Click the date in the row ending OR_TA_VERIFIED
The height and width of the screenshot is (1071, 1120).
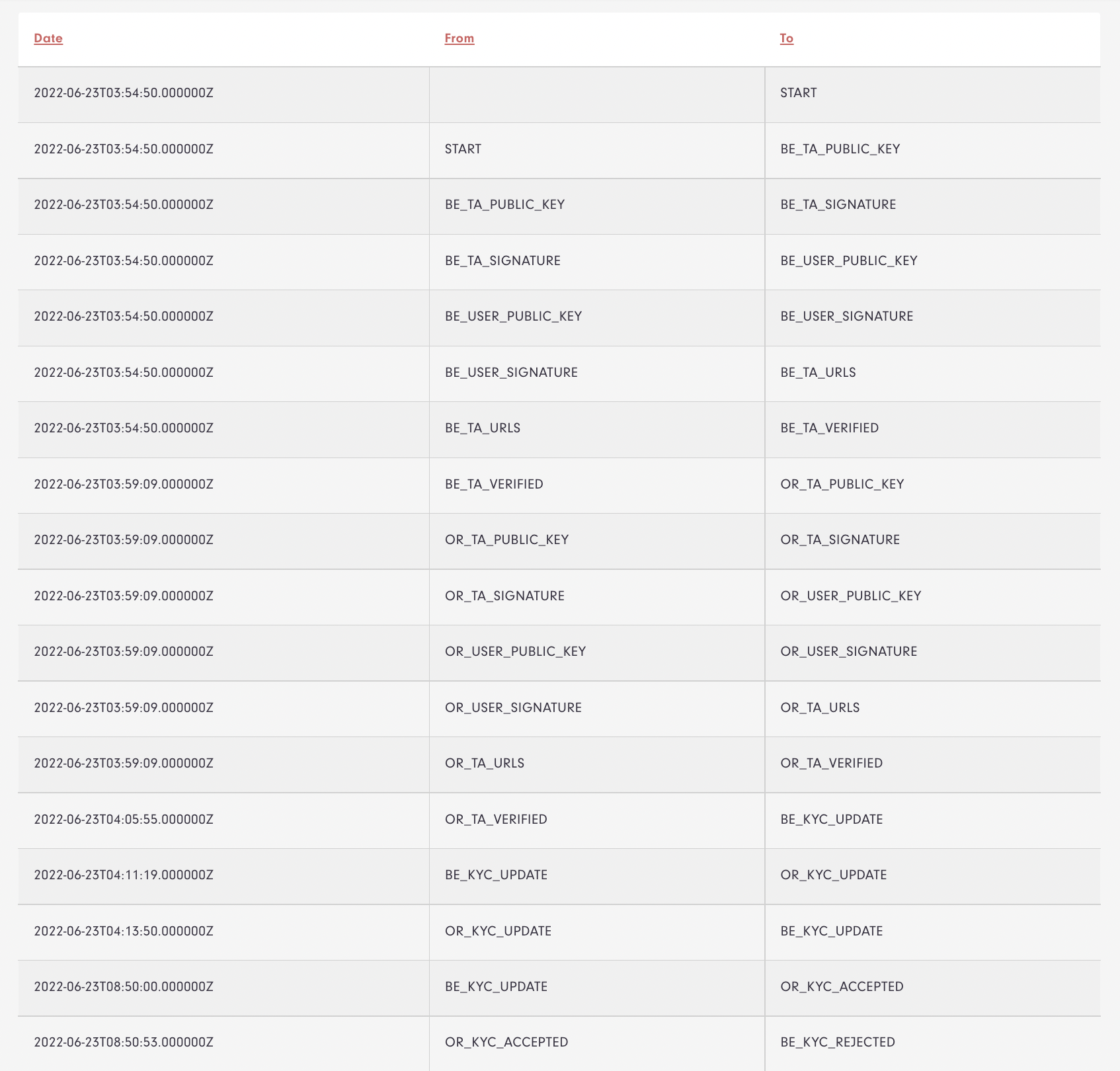click(x=124, y=763)
